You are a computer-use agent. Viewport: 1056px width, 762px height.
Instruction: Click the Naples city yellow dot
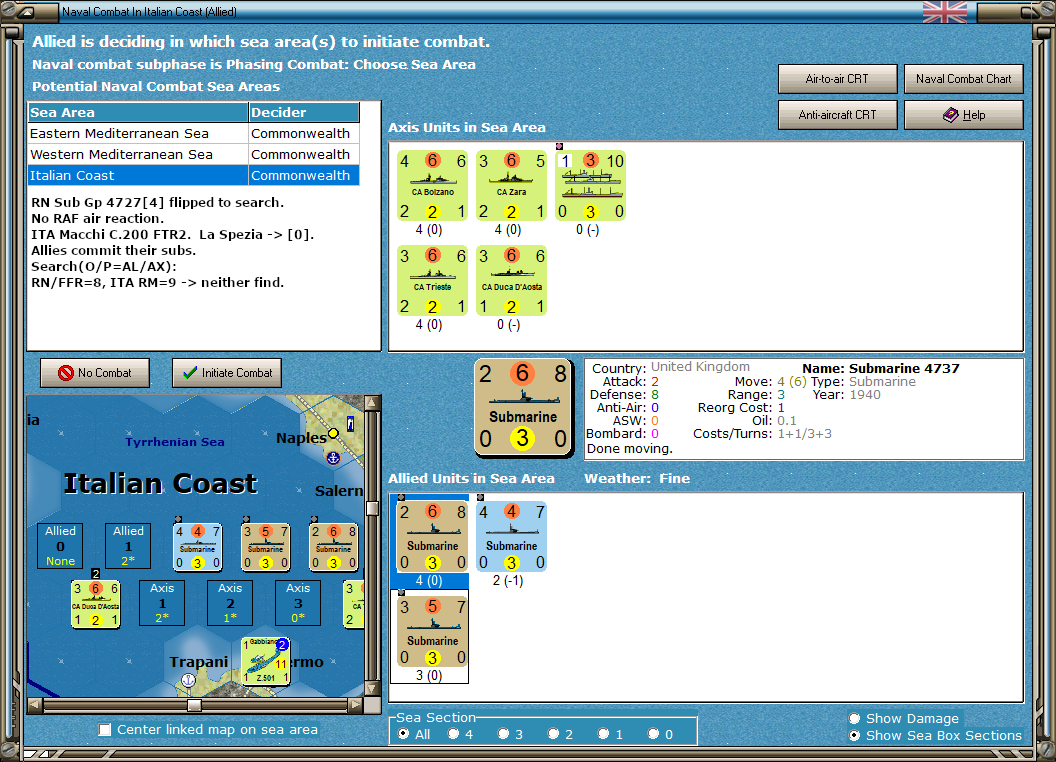pos(333,433)
